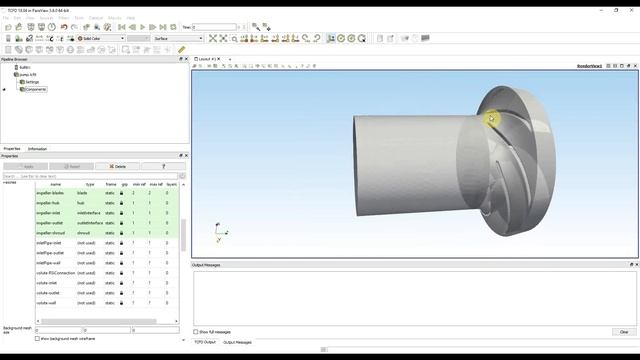Jump to the last frame

pyautogui.click(x=163, y=27)
